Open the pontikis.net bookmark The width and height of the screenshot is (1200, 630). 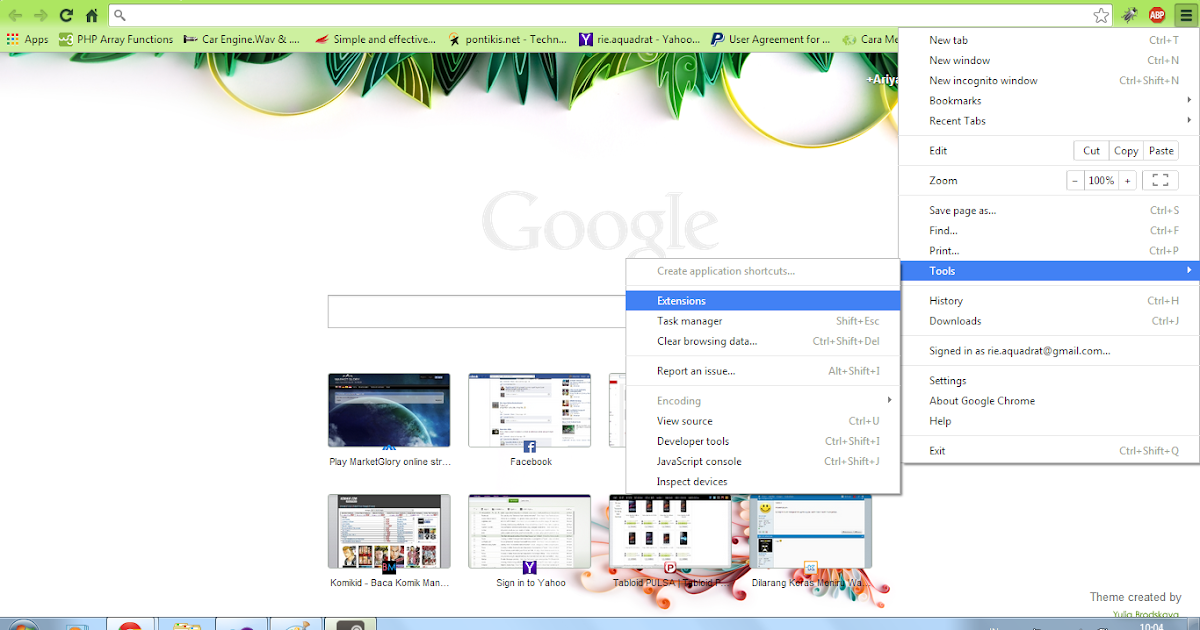coord(507,39)
